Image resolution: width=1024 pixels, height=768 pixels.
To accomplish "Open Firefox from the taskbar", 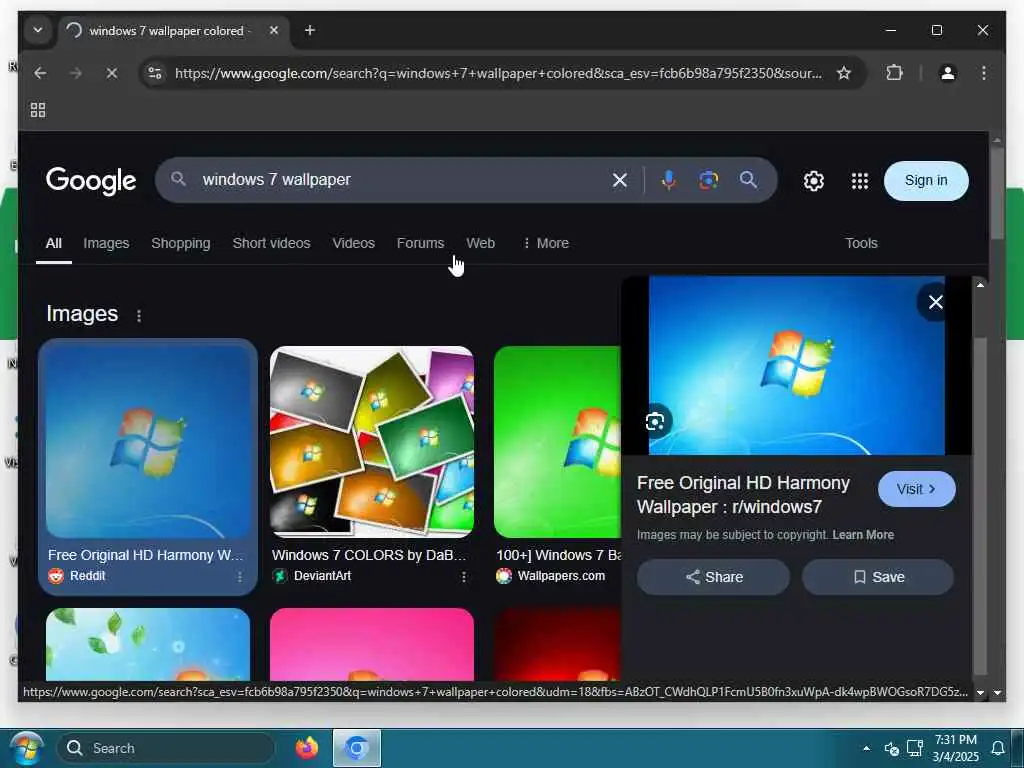I will click(306, 748).
